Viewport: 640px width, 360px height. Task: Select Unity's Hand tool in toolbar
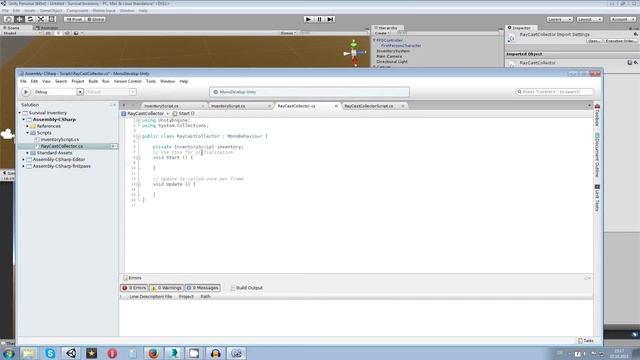tap(9, 19)
